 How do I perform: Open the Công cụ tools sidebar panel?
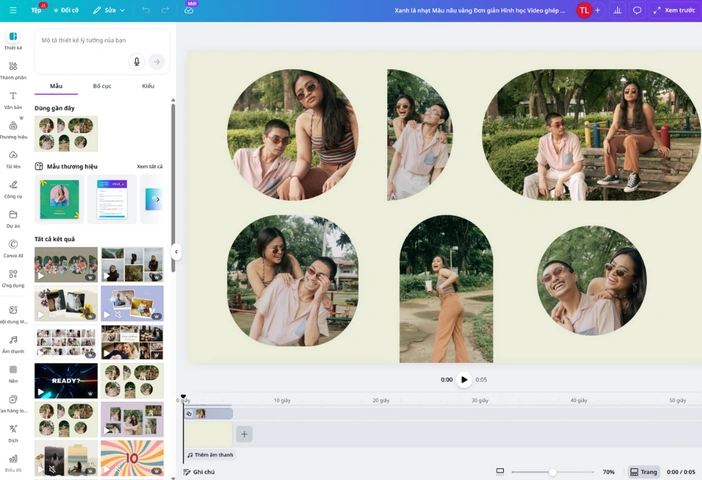tap(13, 189)
